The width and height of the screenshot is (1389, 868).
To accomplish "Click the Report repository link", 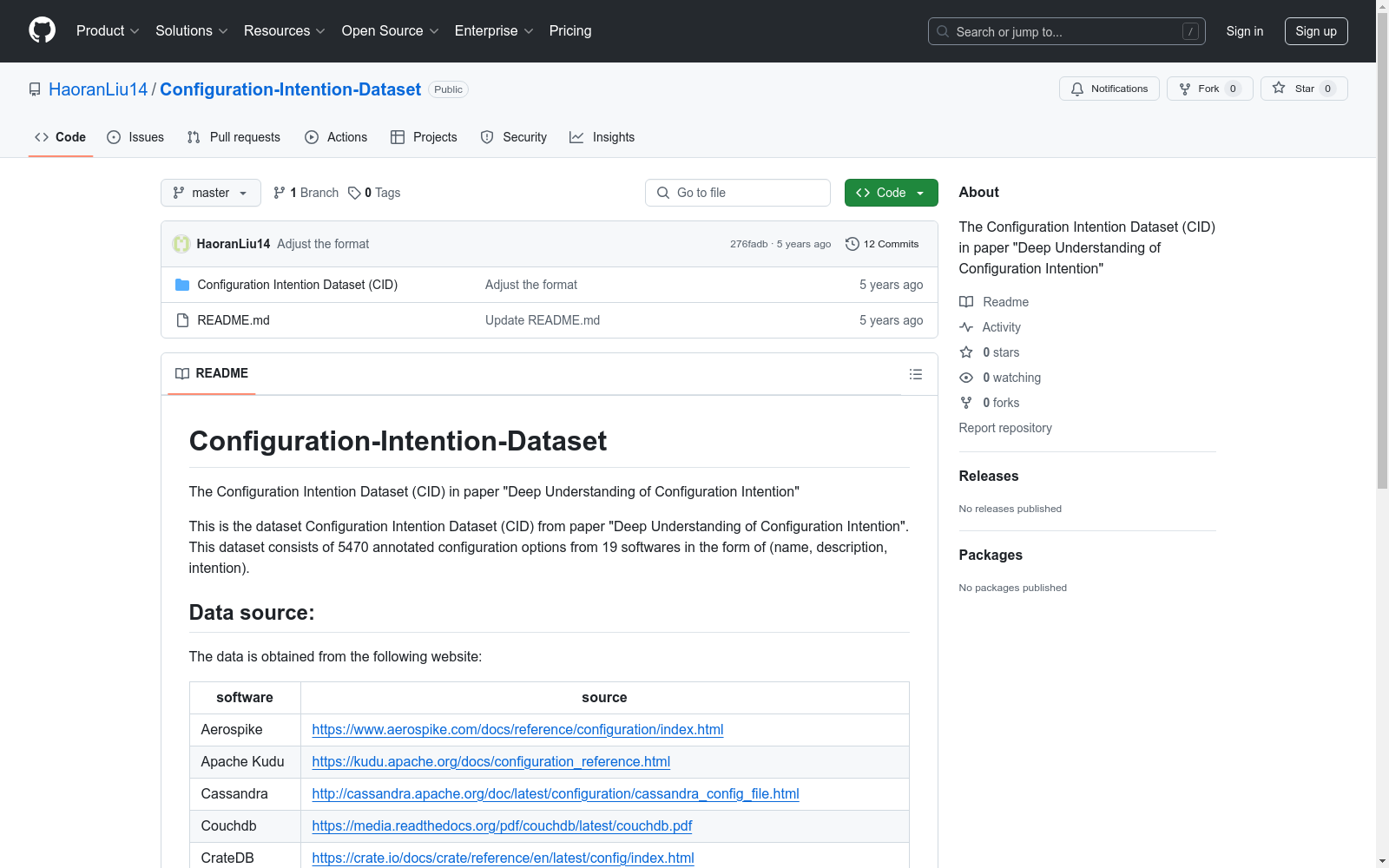I will pos(1005,428).
